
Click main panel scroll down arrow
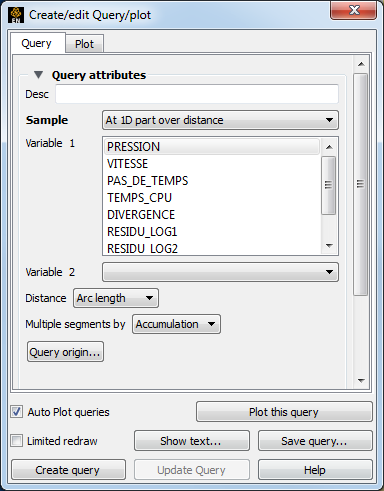(361, 380)
